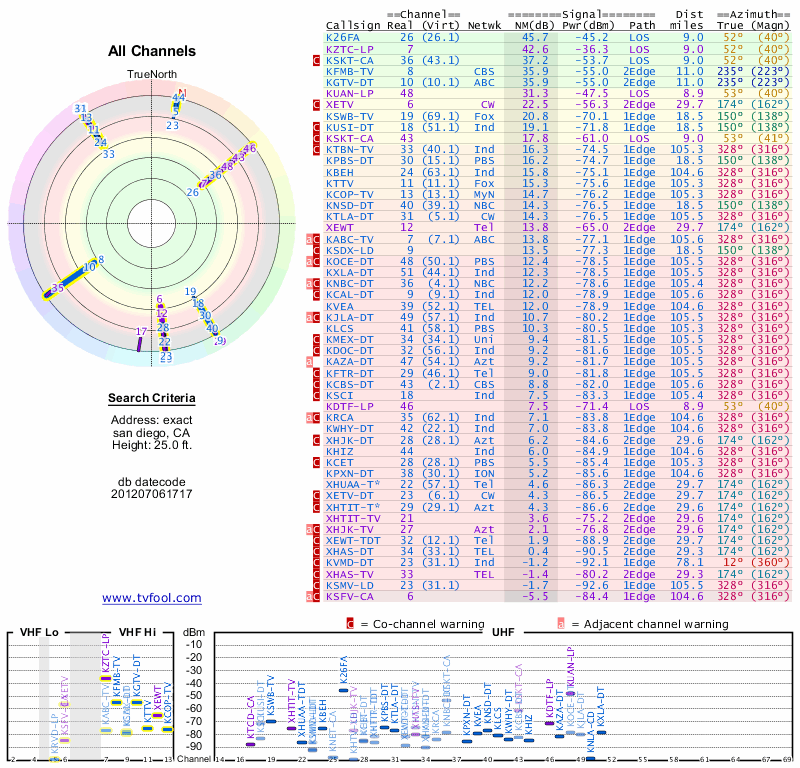
Task: Click the KZTC-LP bar in the VHF Hi chart
Action: tap(106, 679)
